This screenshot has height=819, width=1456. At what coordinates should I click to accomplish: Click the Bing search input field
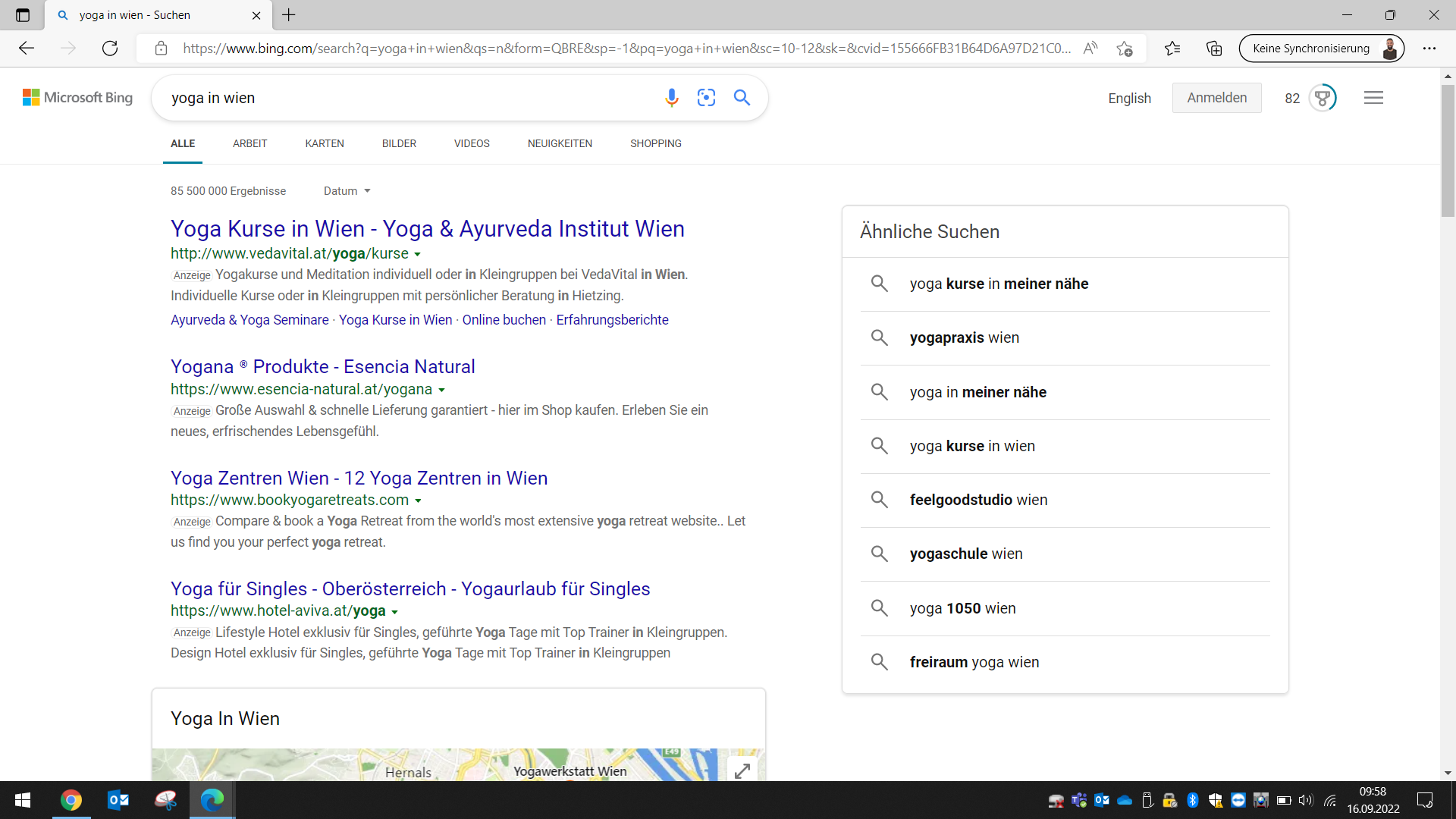pyautogui.click(x=409, y=98)
